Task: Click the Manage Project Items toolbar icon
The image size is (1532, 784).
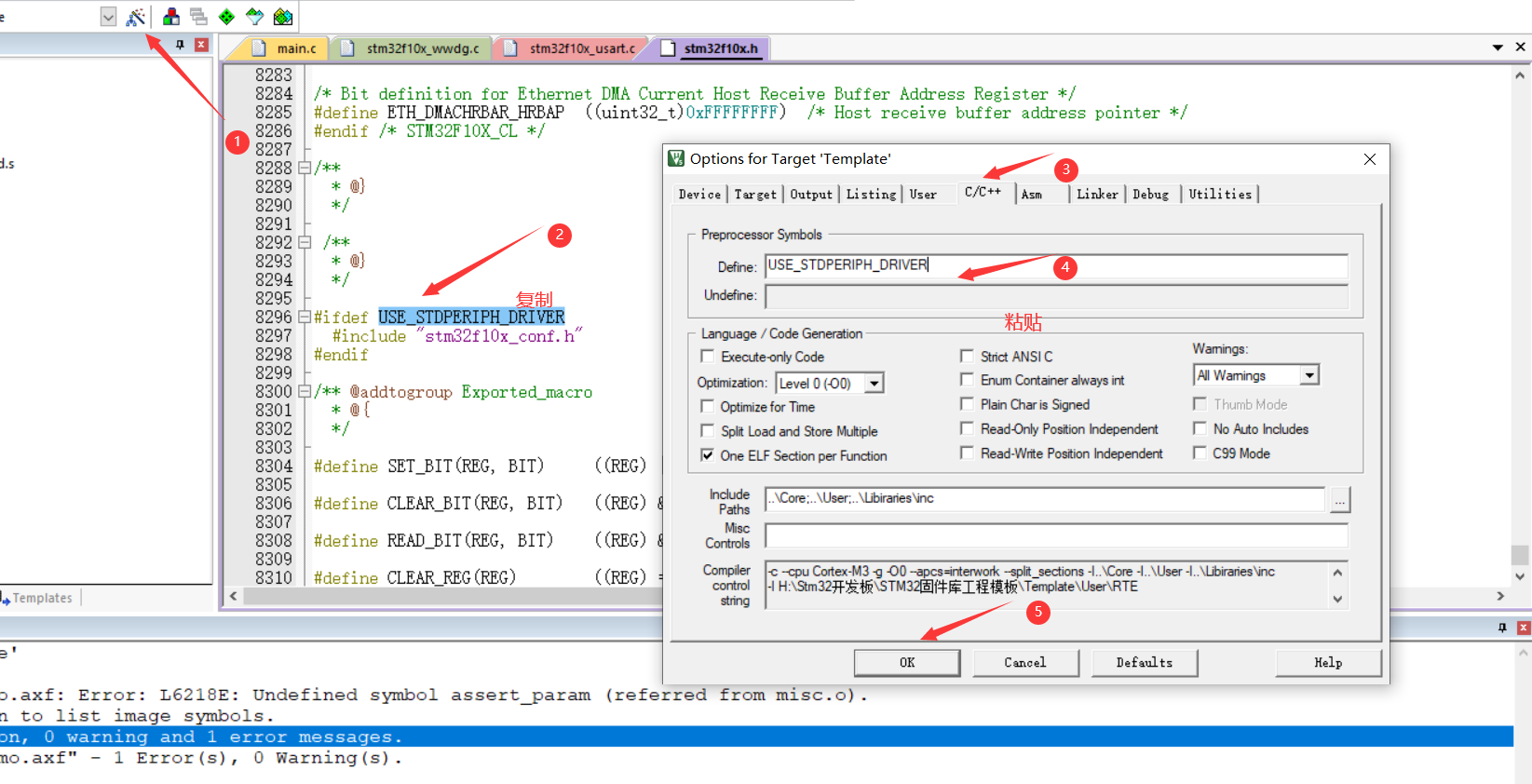Action: pos(171,17)
